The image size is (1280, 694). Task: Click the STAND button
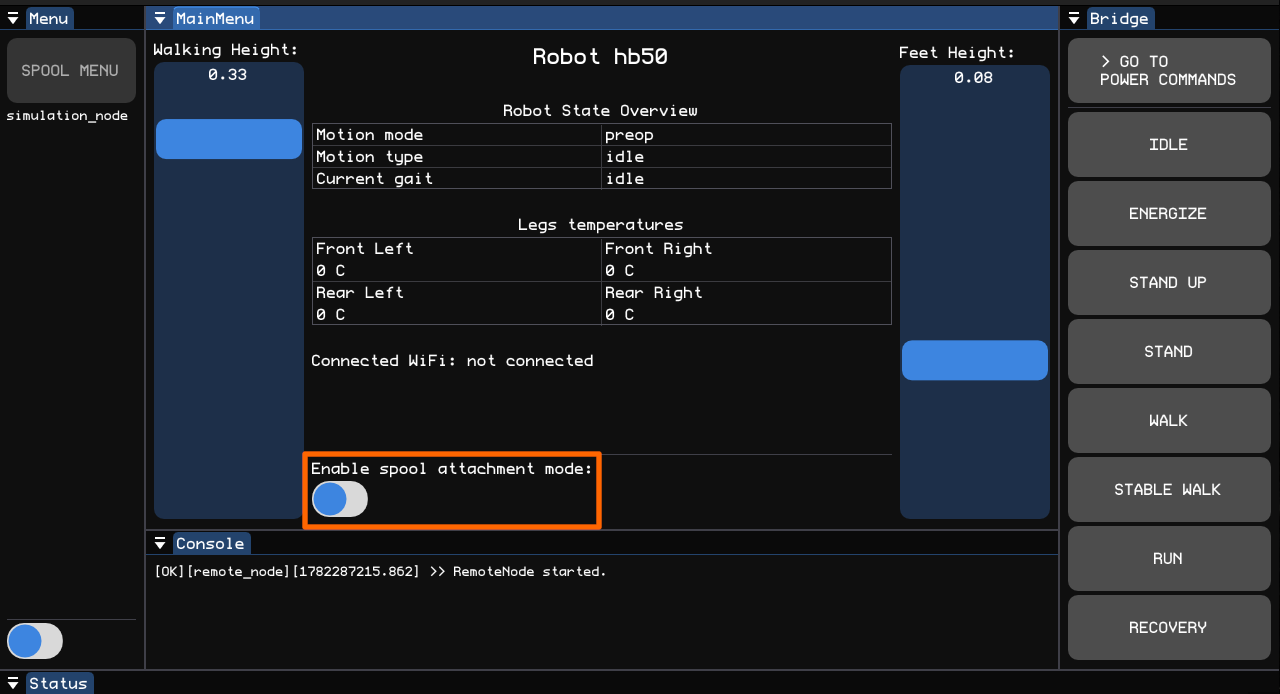pyautogui.click(x=1168, y=351)
